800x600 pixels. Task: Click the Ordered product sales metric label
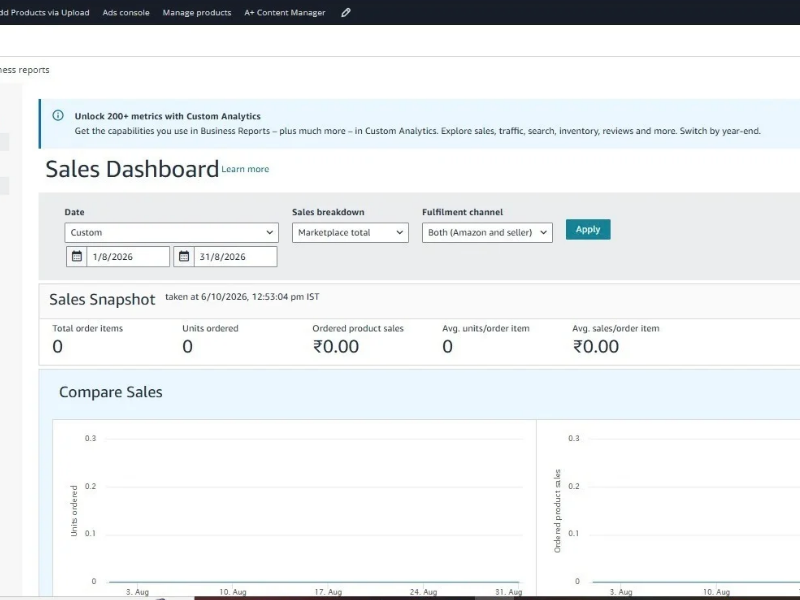coord(358,329)
